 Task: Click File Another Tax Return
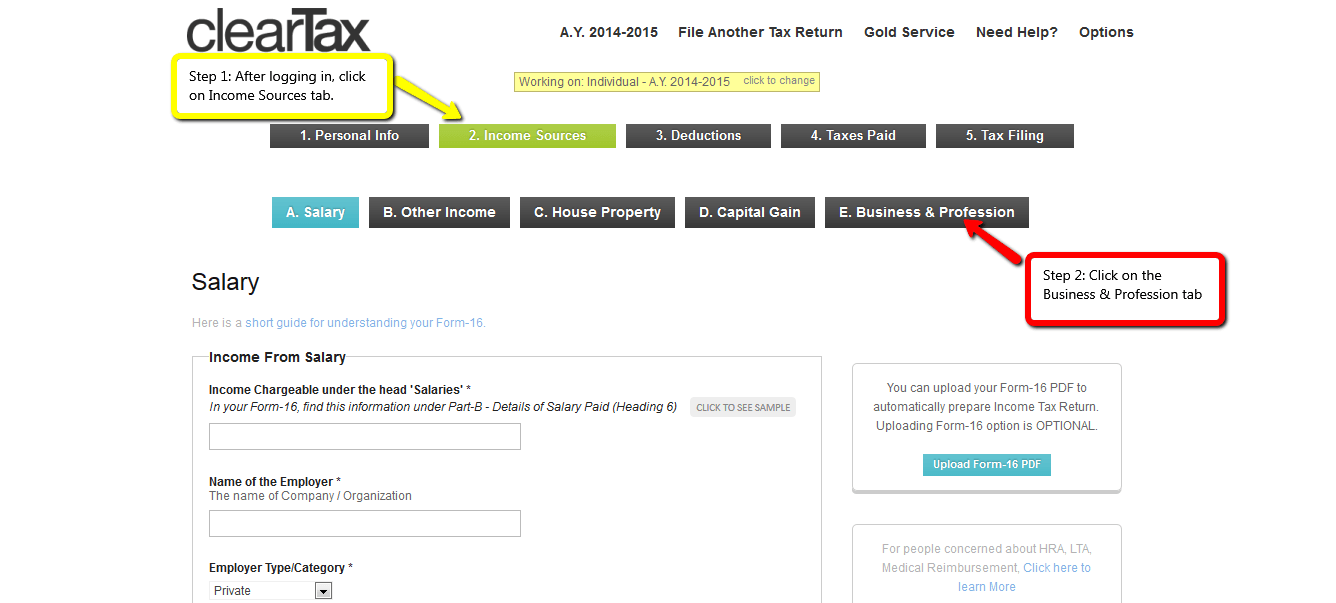(x=760, y=32)
